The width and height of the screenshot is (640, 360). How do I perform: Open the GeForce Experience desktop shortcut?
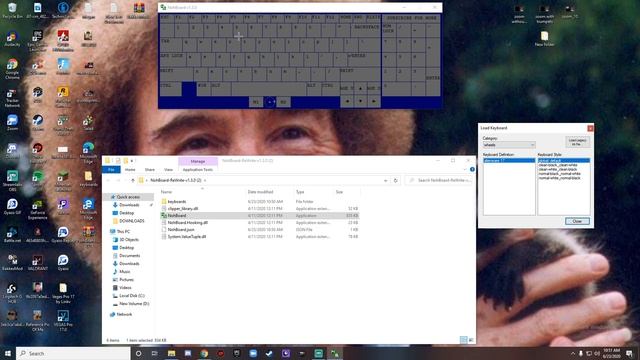(x=38, y=209)
